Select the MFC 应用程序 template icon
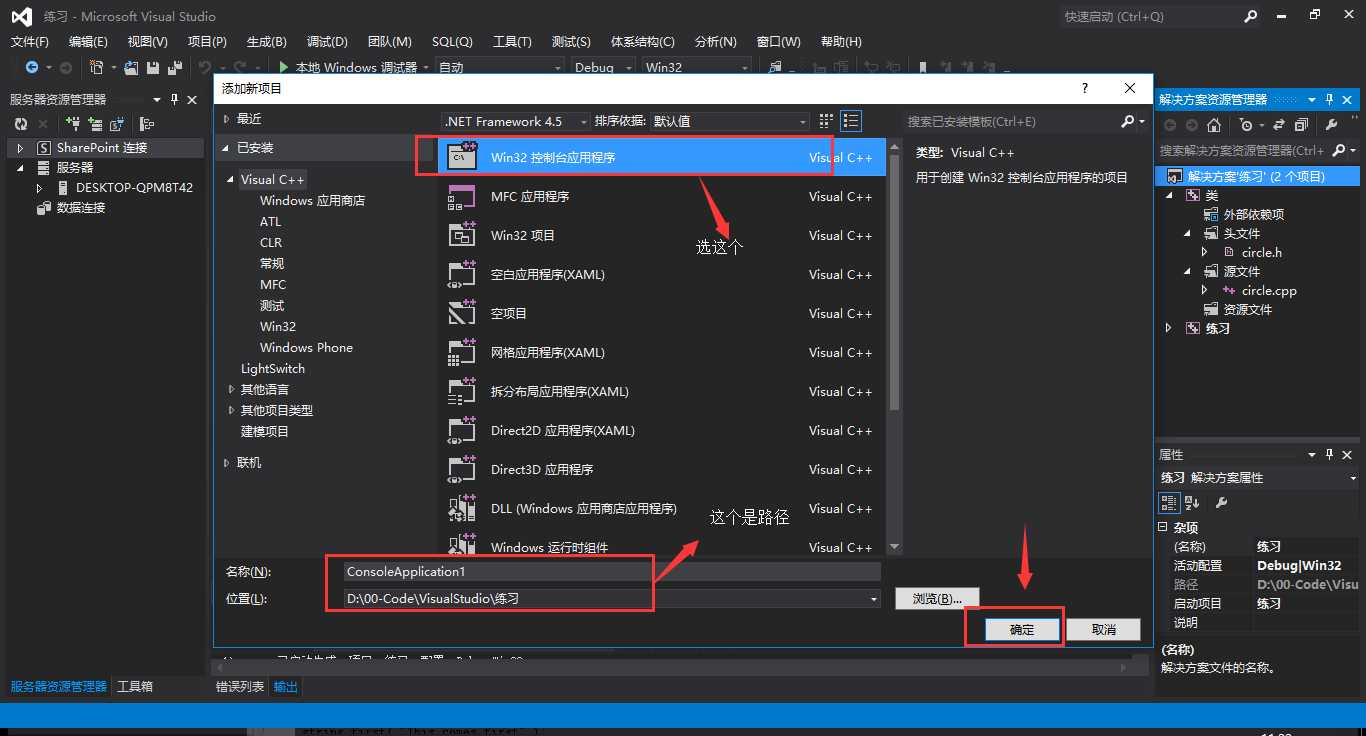 461,197
